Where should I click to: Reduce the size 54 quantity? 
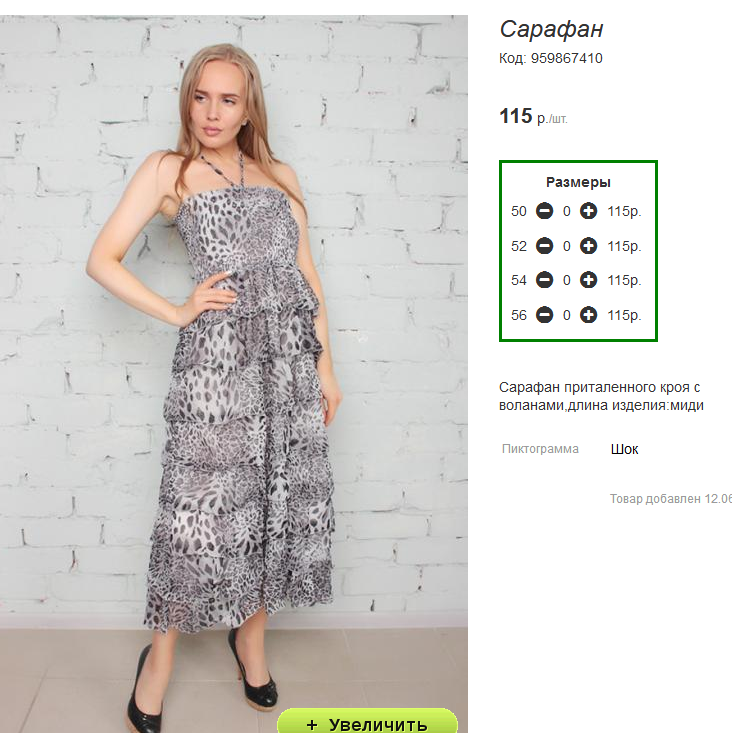click(544, 281)
